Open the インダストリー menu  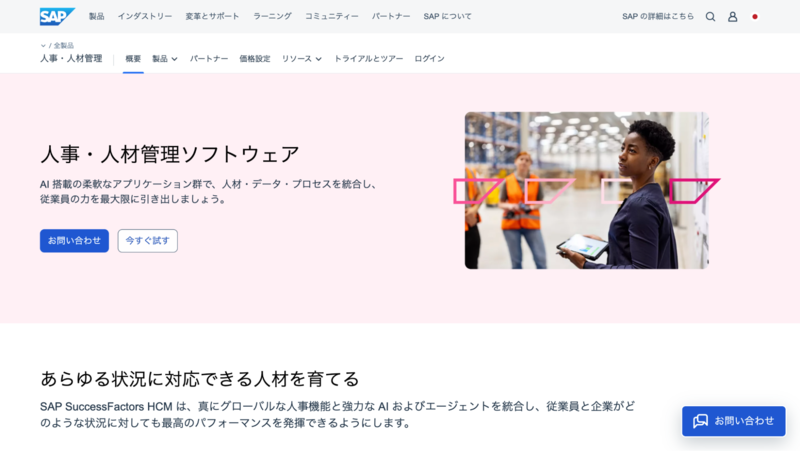pos(145,16)
